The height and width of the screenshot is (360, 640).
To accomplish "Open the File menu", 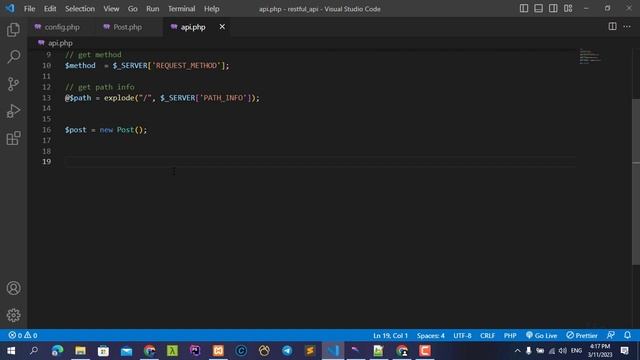I will 29,9.
